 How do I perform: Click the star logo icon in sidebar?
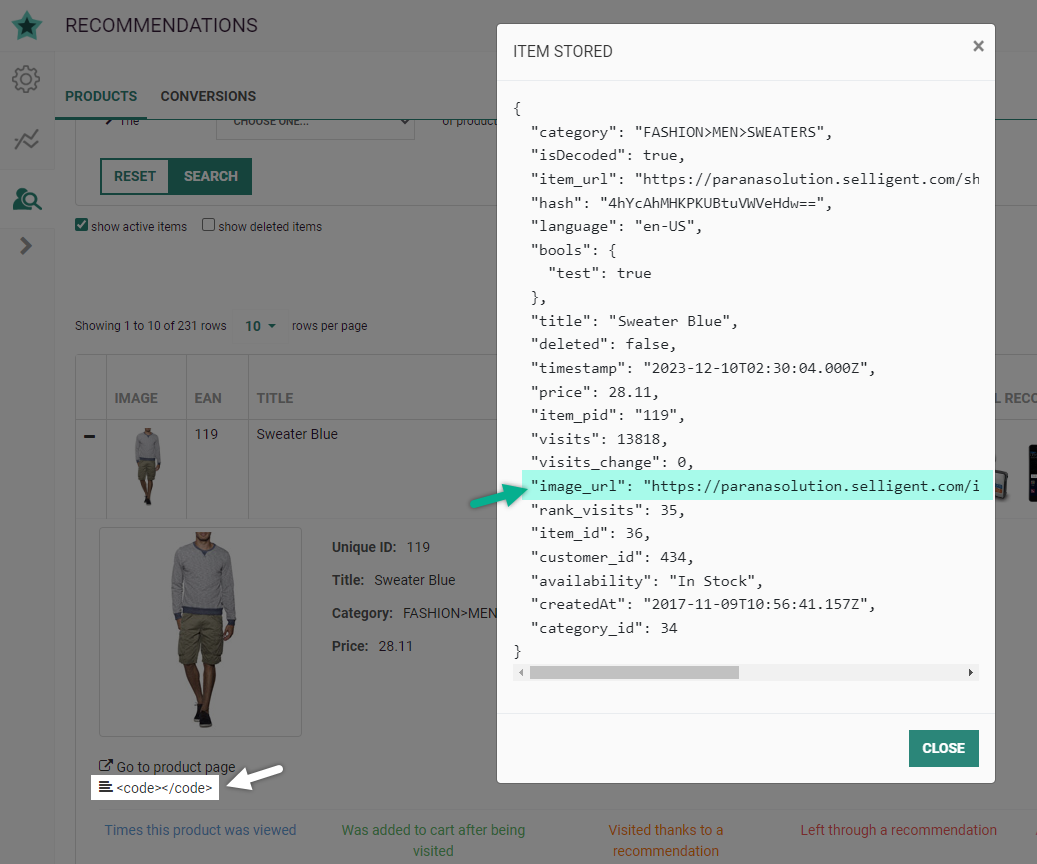click(27, 25)
